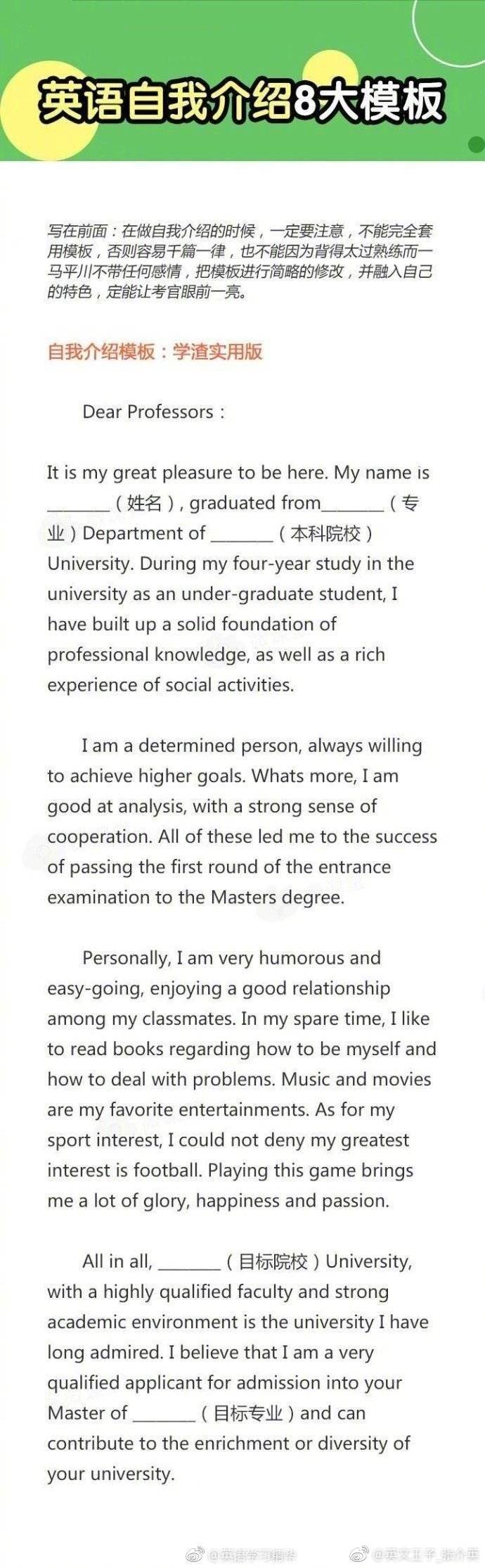Click the Weibo logo beside @英语学习精华
The width and height of the screenshot is (485, 1568).
point(195,1554)
